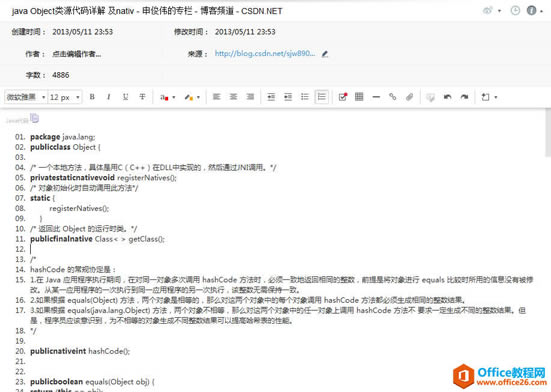The image size is (551, 392).
Task: Click line 01 'package java.lang;'
Action: click(x=63, y=137)
